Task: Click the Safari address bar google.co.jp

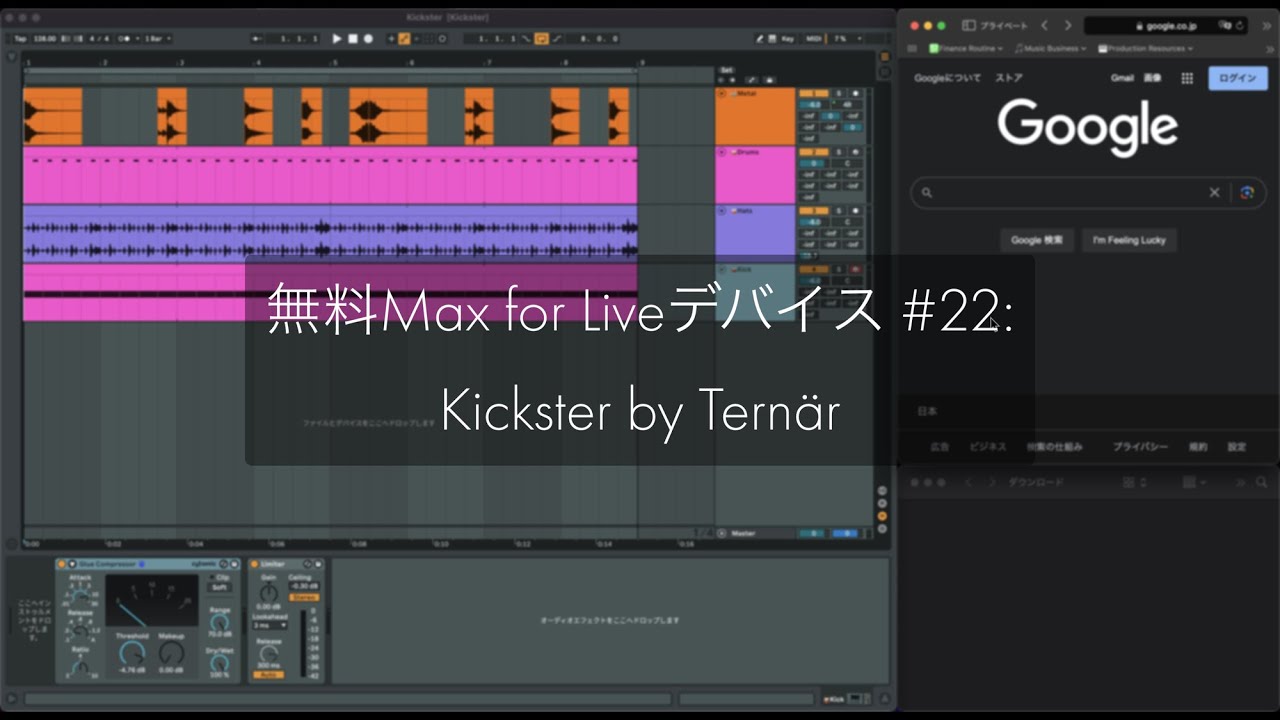Action: (x=1165, y=26)
